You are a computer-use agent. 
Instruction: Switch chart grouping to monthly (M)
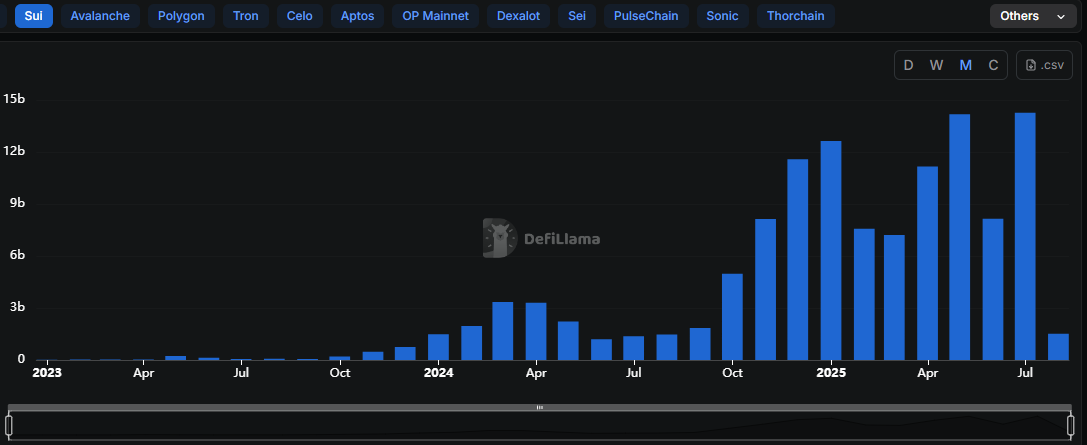(965, 65)
